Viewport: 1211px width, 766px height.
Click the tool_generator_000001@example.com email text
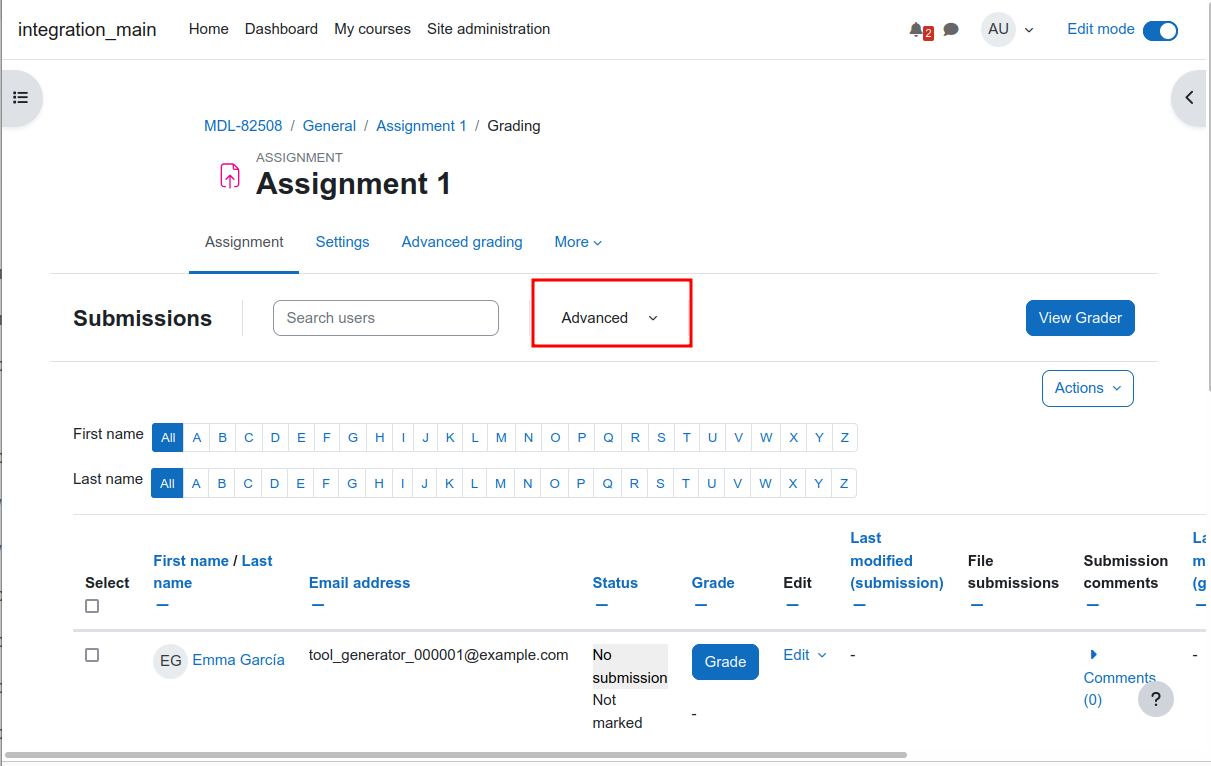(x=439, y=655)
